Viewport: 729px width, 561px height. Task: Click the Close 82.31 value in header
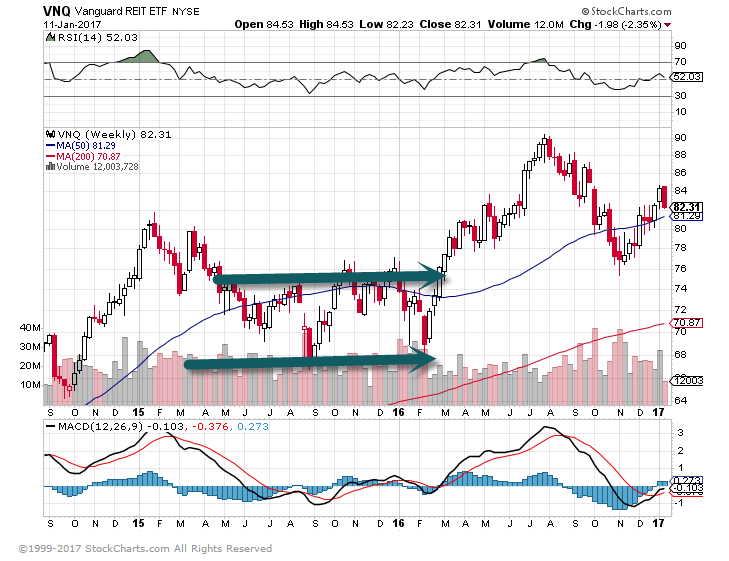pos(450,24)
